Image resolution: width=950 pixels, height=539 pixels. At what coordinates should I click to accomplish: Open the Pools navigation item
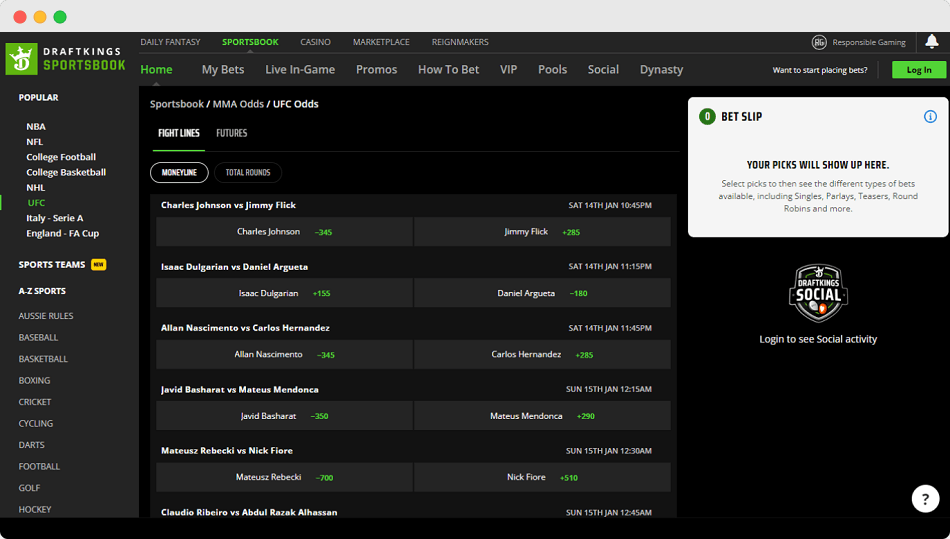click(x=553, y=70)
